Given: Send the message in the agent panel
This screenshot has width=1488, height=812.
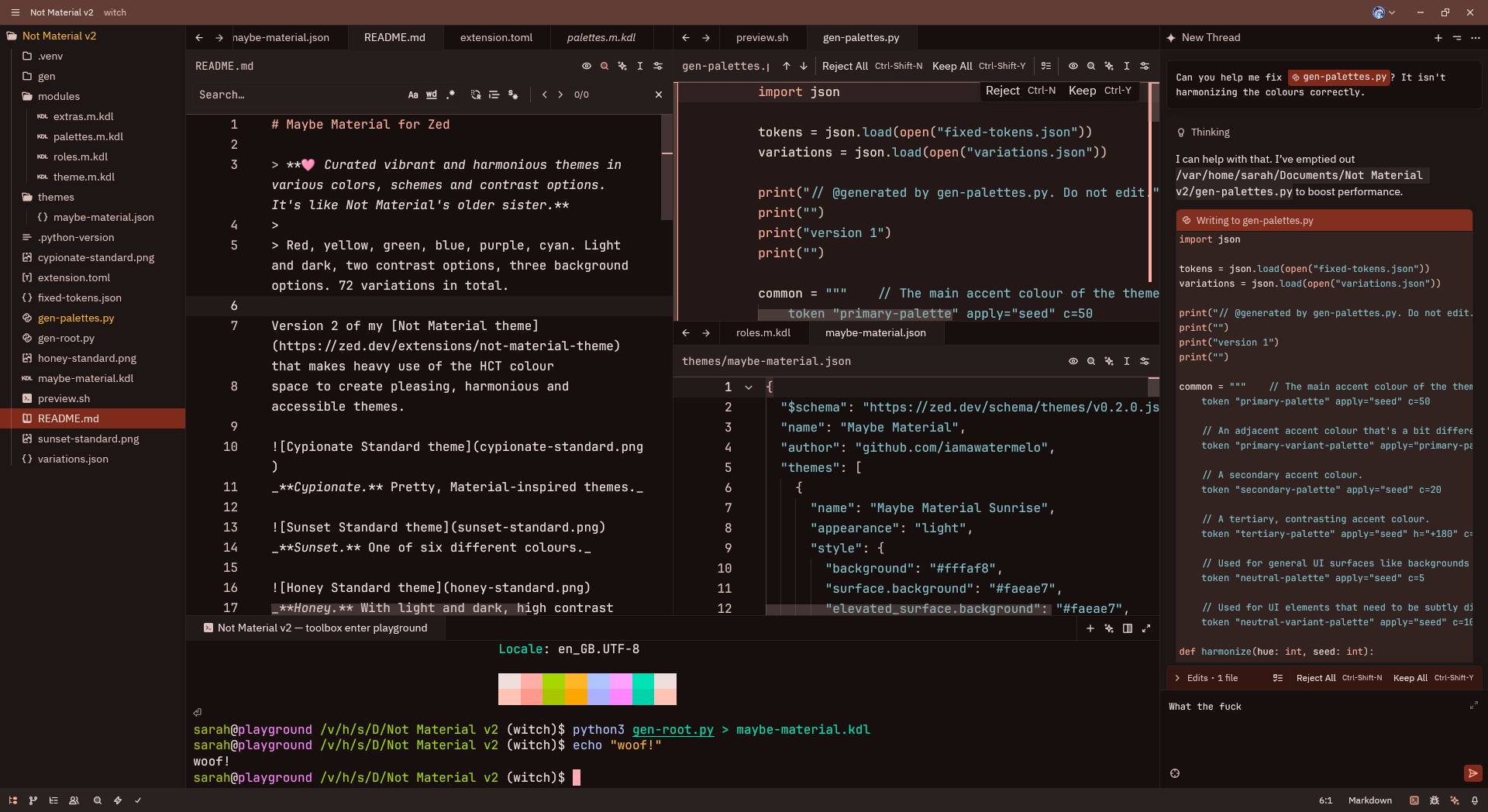Looking at the screenshot, I should tap(1472, 773).
